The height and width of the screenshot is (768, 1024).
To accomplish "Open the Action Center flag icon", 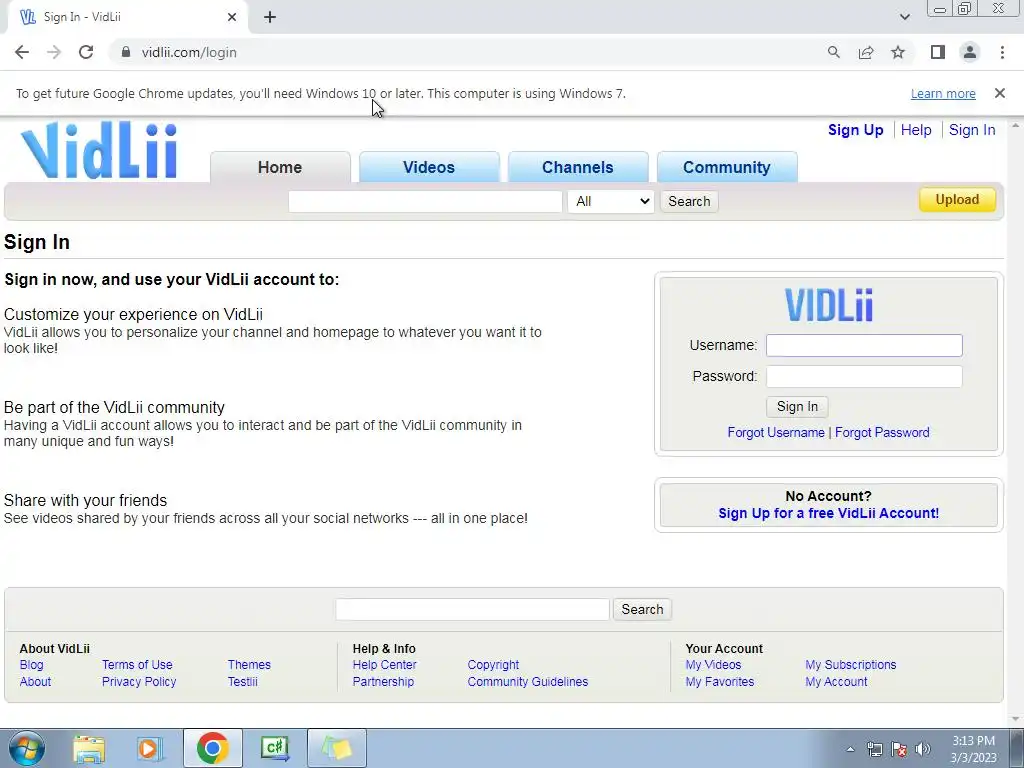I will tap(899, 749).
